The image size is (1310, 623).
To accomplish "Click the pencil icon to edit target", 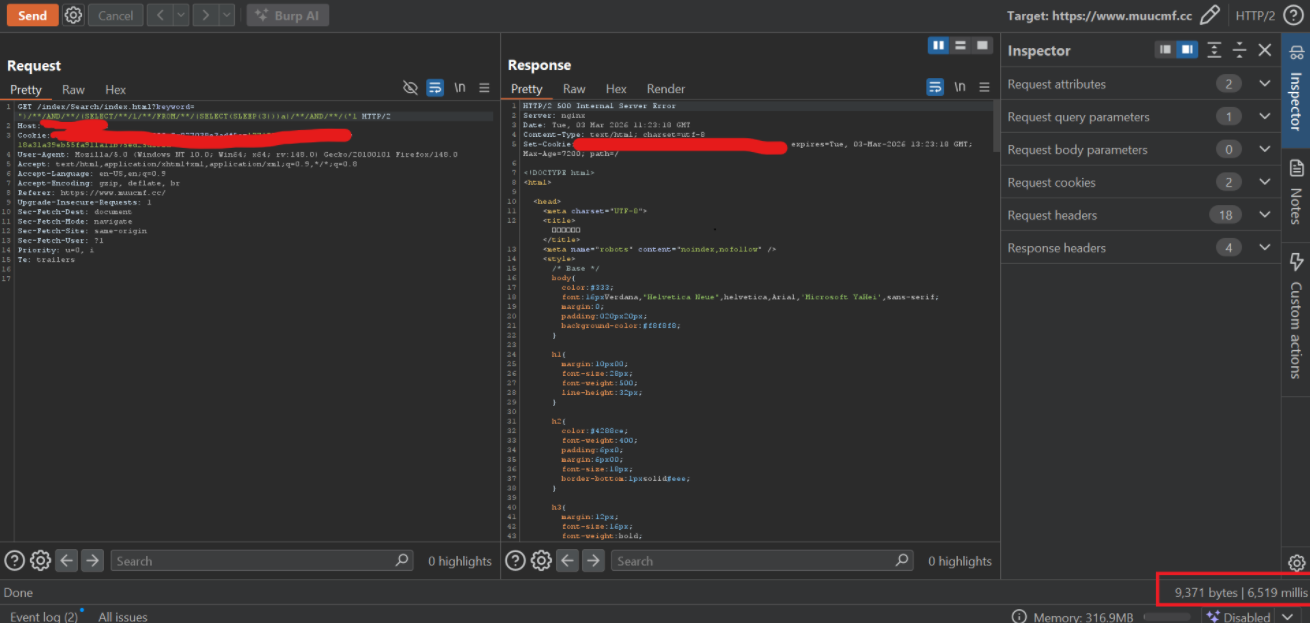I will [1210, 15].
